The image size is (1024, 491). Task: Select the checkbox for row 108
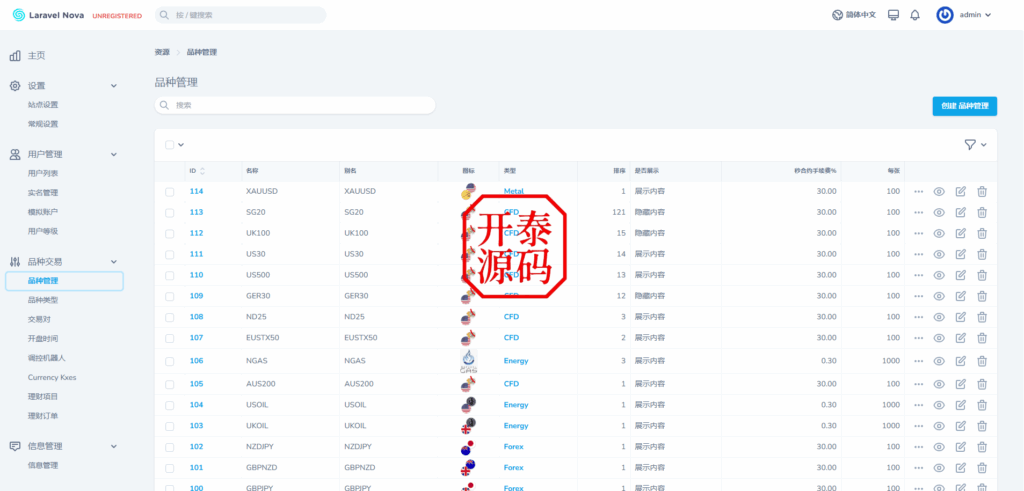170,317
